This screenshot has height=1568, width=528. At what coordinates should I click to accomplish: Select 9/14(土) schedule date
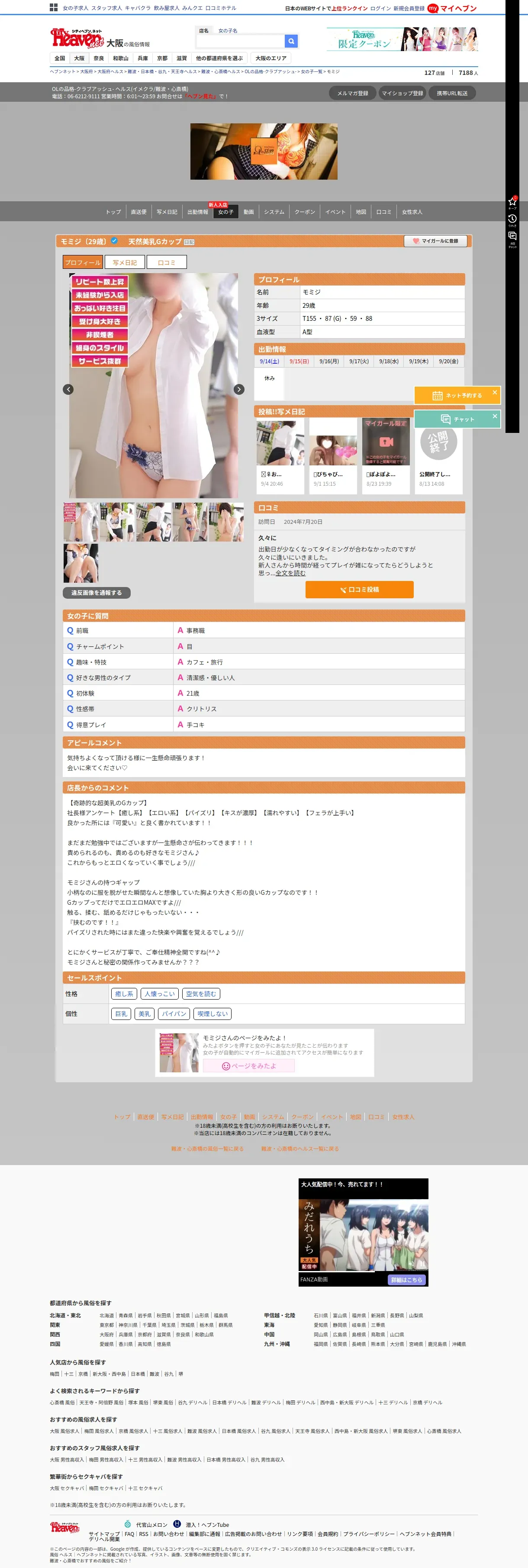tap(270, 361)
